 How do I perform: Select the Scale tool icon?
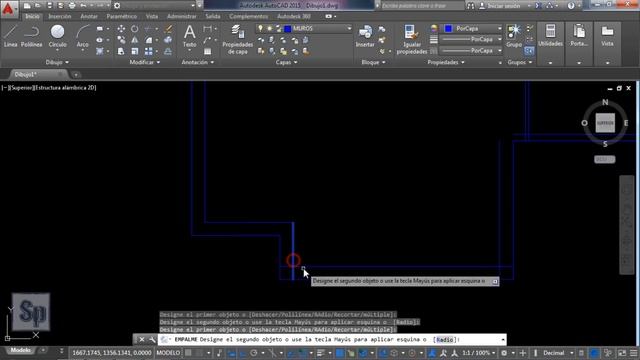click(x=135, y=51)
